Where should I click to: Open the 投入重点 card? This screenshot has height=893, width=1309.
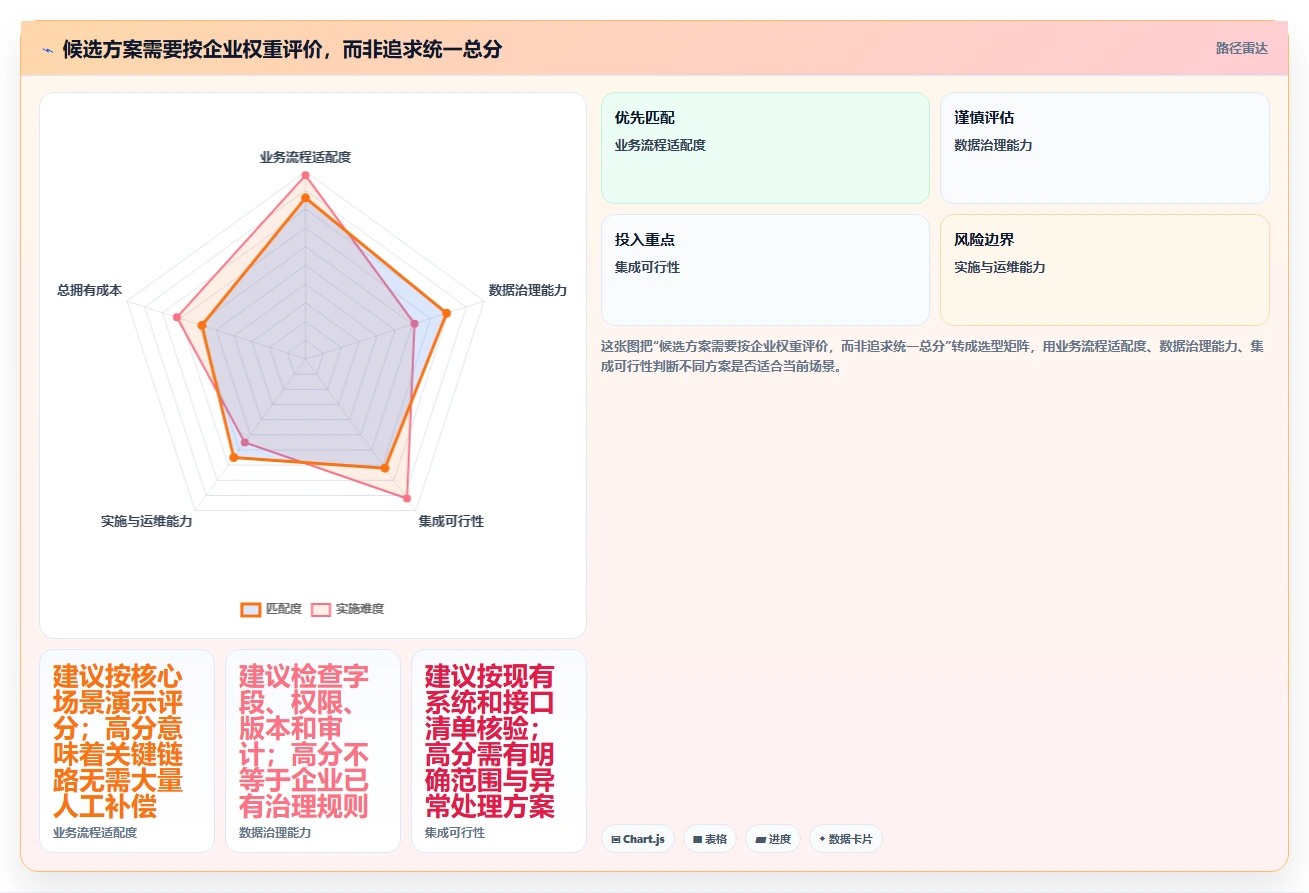[765, 270]
